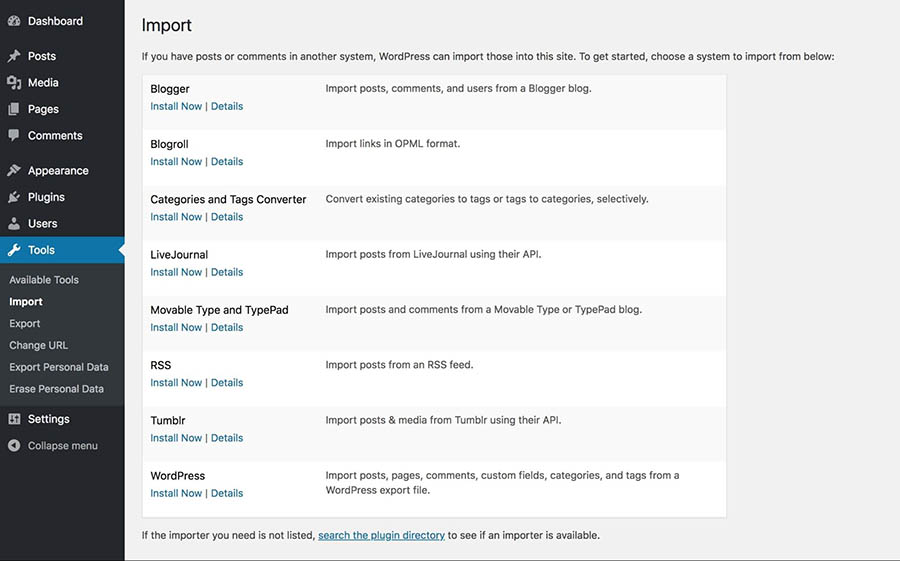Follow the search the plugin directory link
This screenshot has height=561, width=900.
pos(381,535)
